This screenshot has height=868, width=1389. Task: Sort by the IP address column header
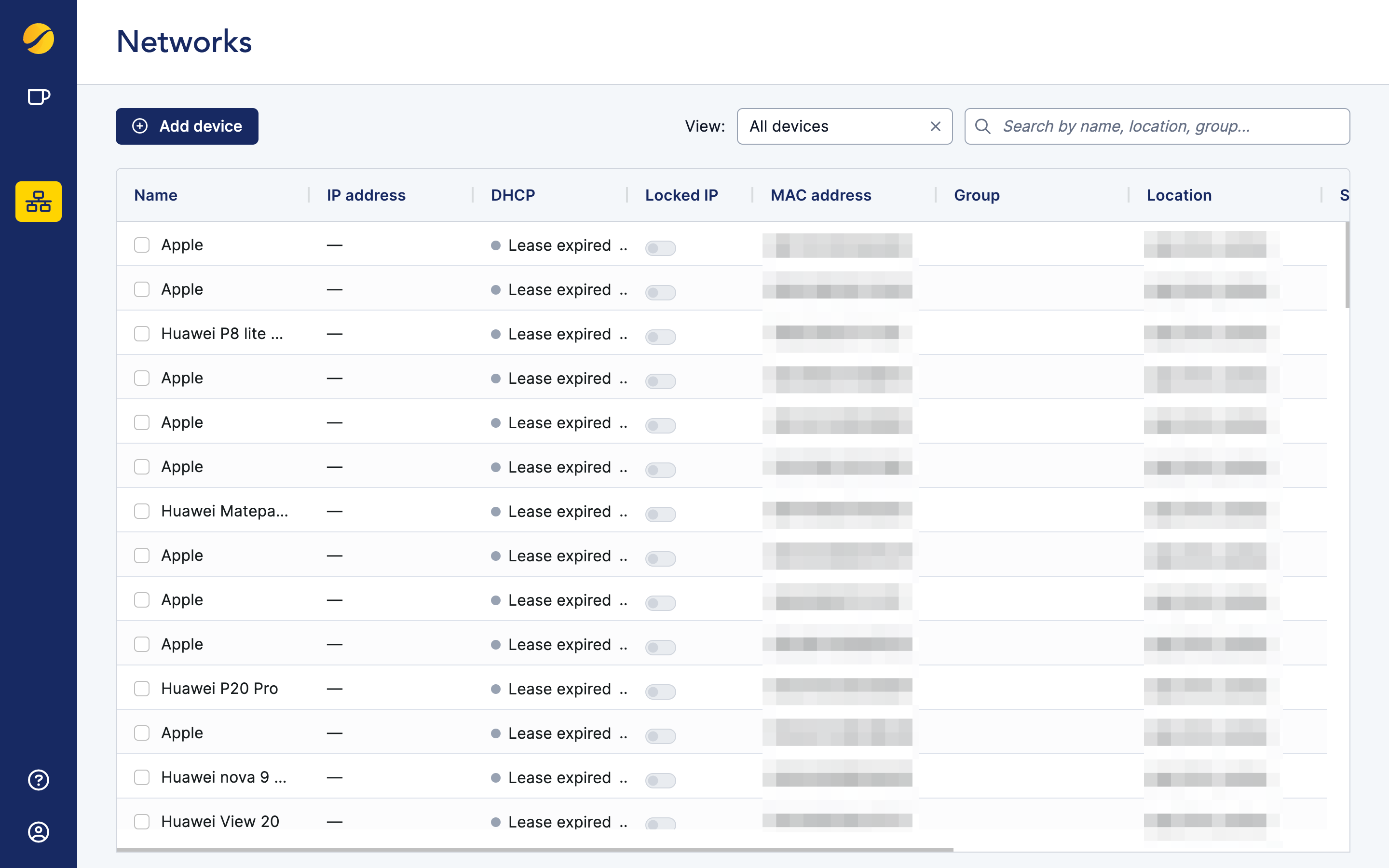pos(366,195)
